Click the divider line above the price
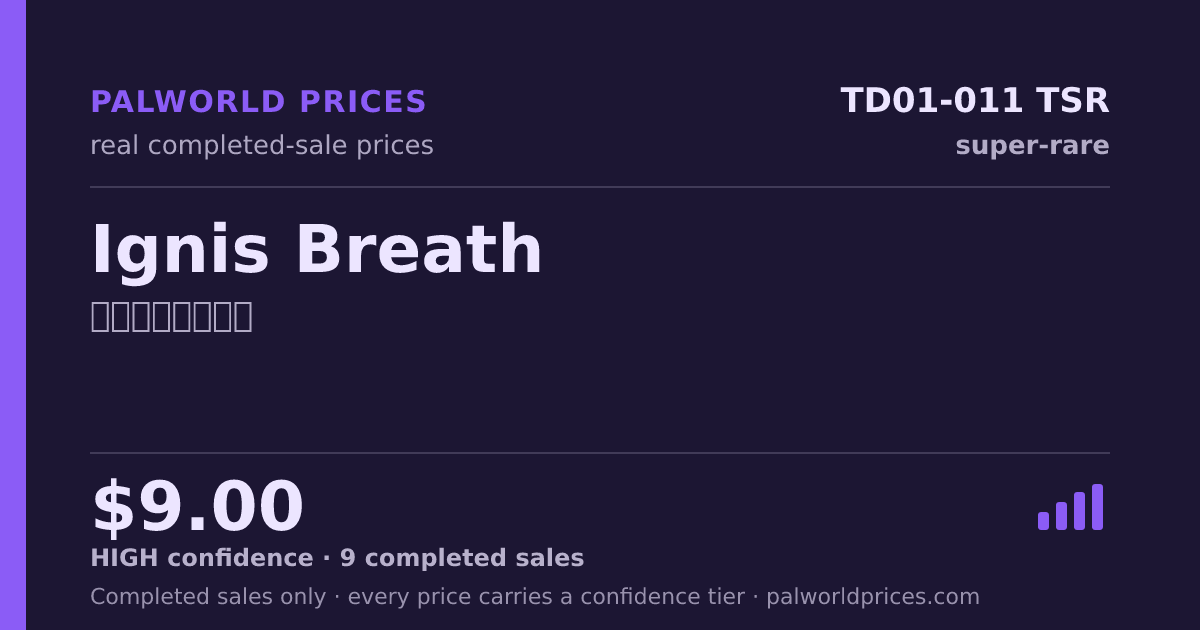Viewport: 1200px width, 630px height. click(600, 453)
